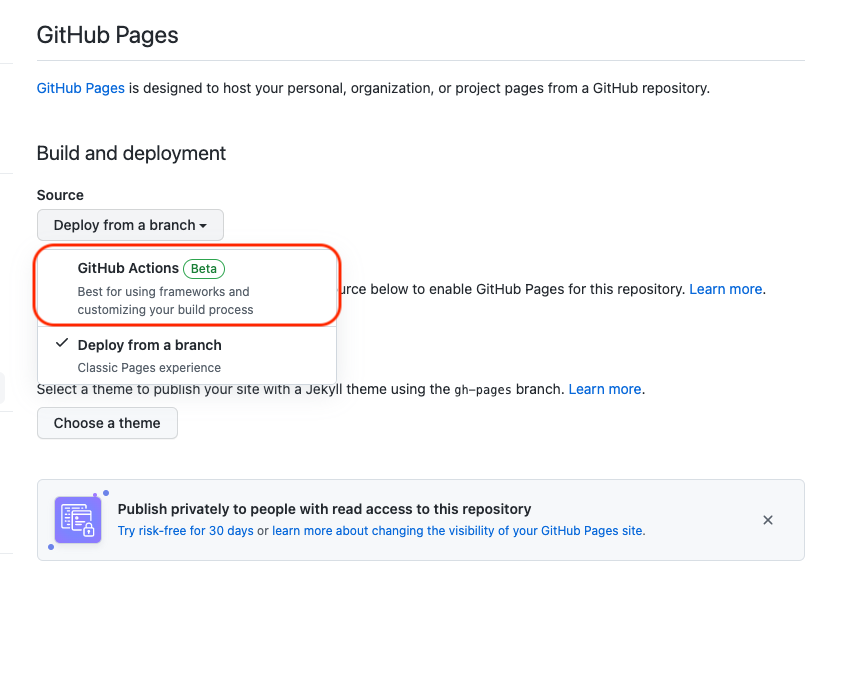Click the GitHub Pages heading
860x696 pixels.
[107, 35]
